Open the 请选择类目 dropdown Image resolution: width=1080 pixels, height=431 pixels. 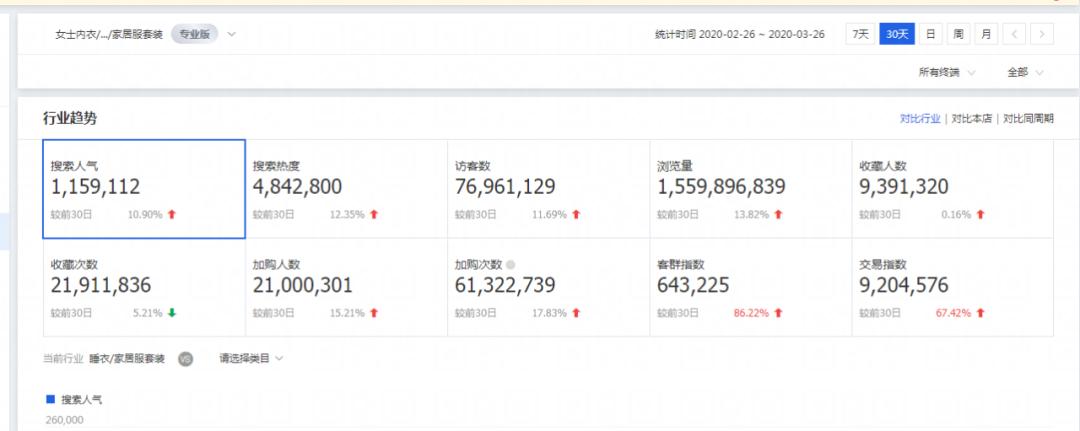[x=251, y=359]
